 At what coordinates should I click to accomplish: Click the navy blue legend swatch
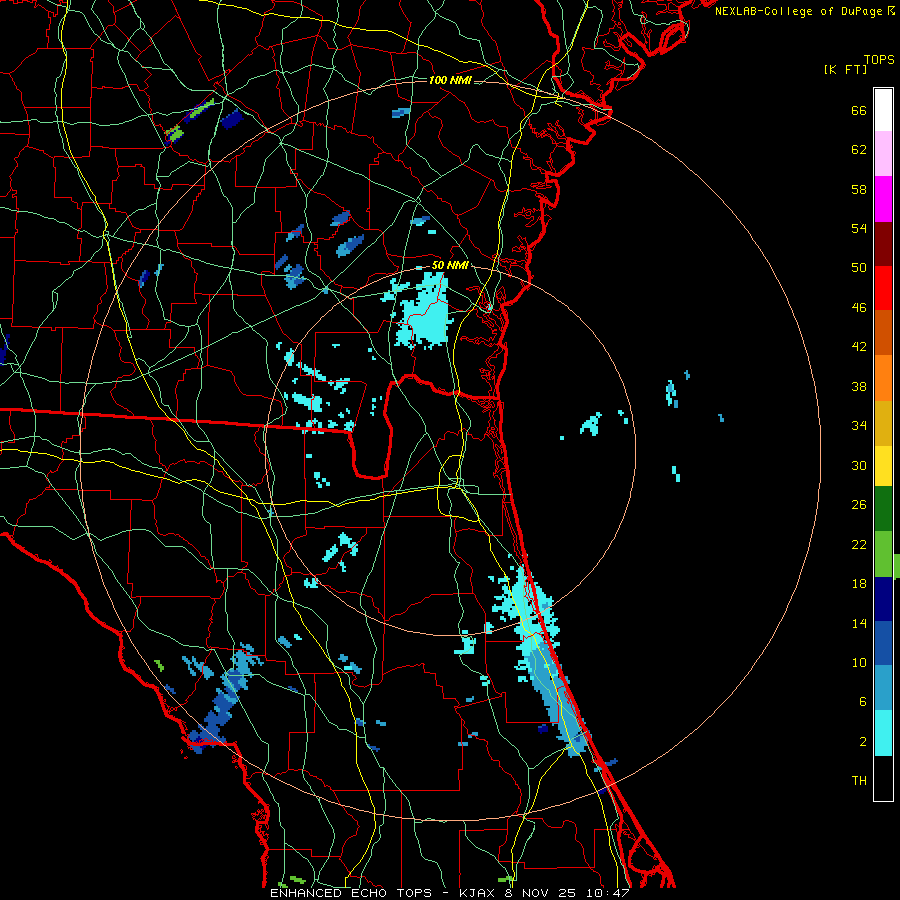click(883, 599)
